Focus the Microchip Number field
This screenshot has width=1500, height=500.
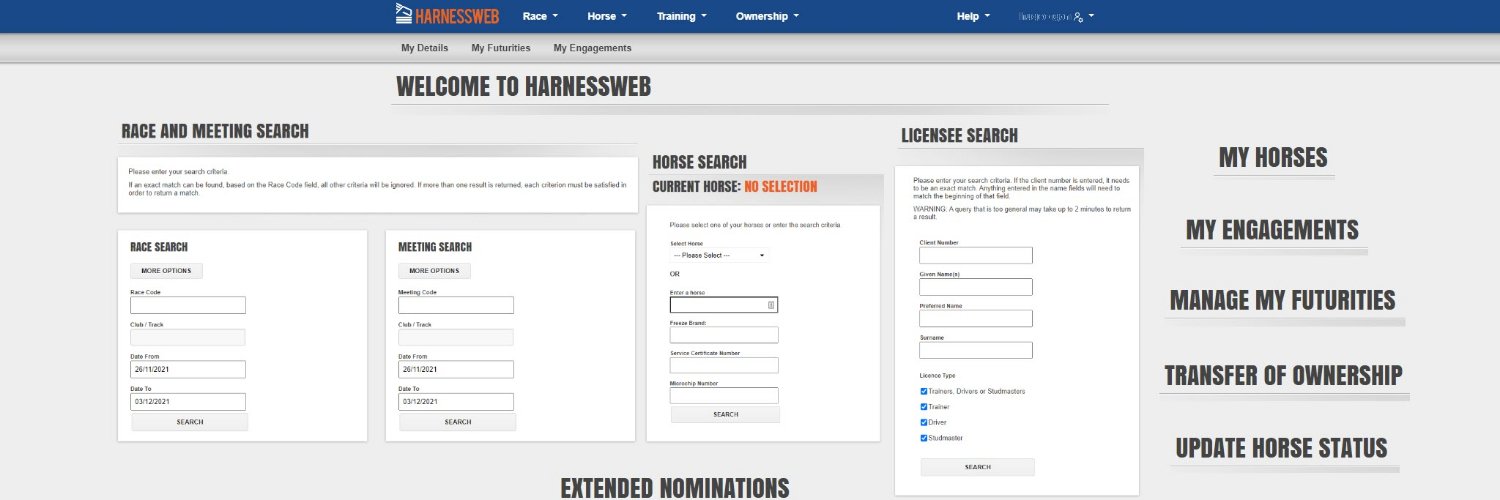724,395
